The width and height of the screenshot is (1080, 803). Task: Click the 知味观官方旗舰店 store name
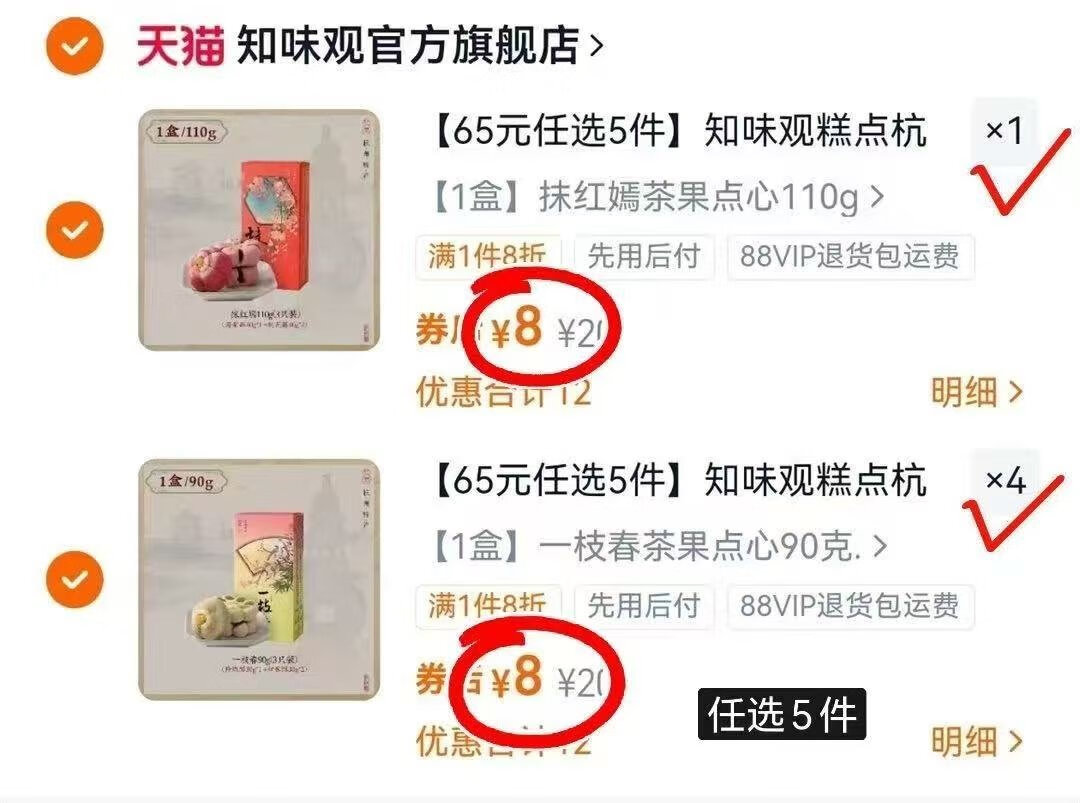[407, 46]
